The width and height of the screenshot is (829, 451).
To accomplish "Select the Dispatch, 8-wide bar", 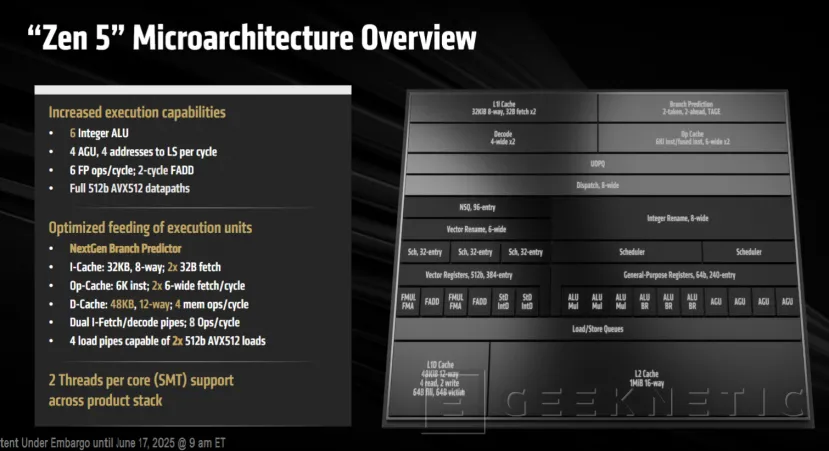I will 600,184.
